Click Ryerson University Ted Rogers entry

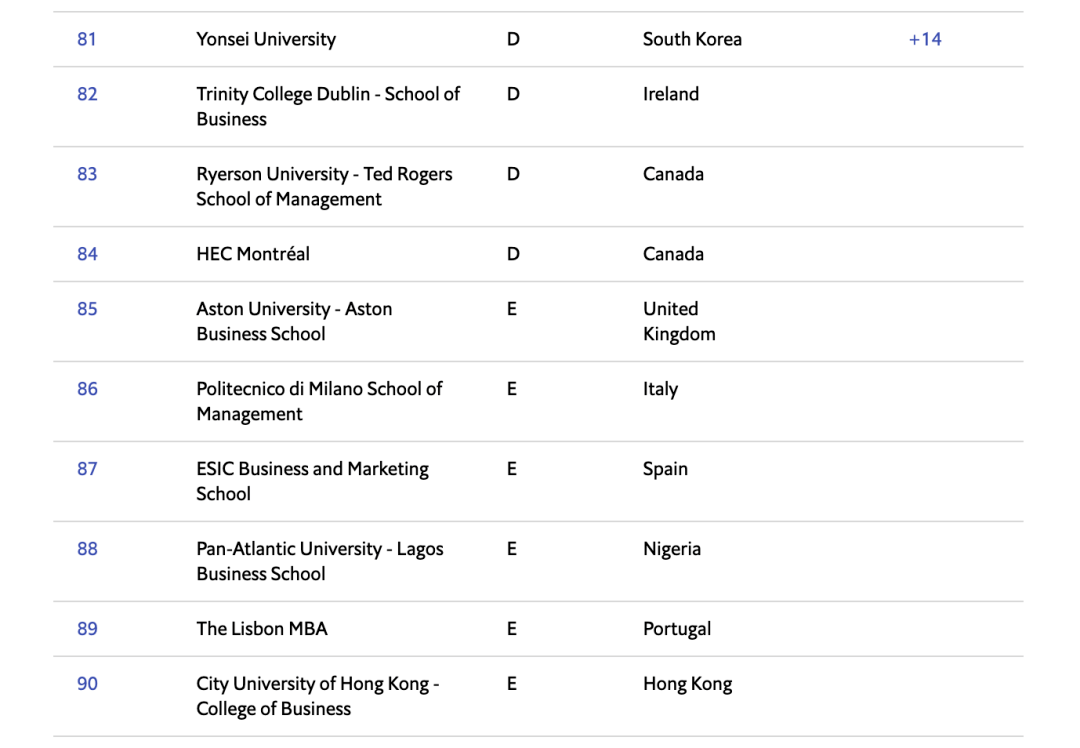(324, 186)
